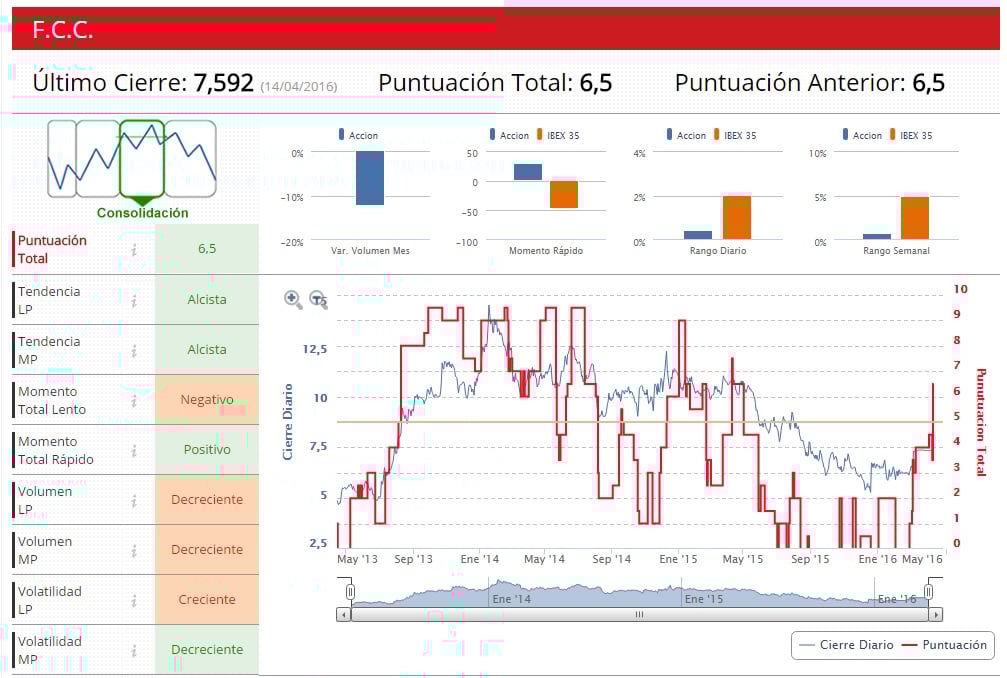Click the navigator scroll right arrow
Screen dimensions: 1007x678
click(936, 614)
